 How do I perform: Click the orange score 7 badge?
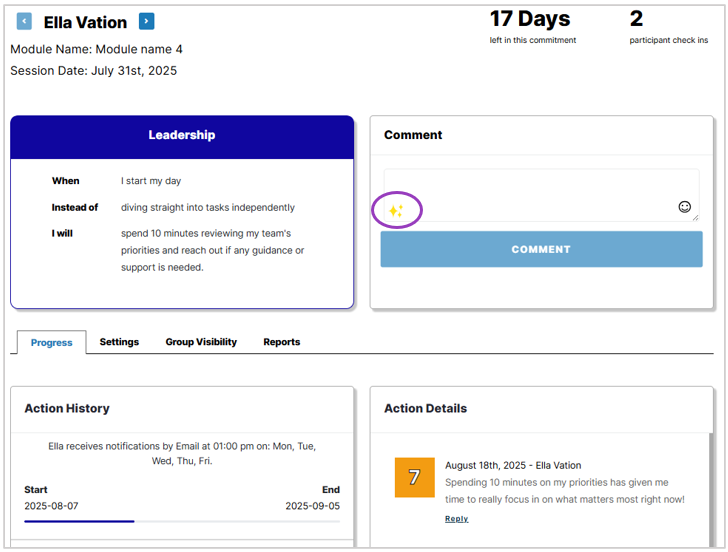(x=415, y=477)
